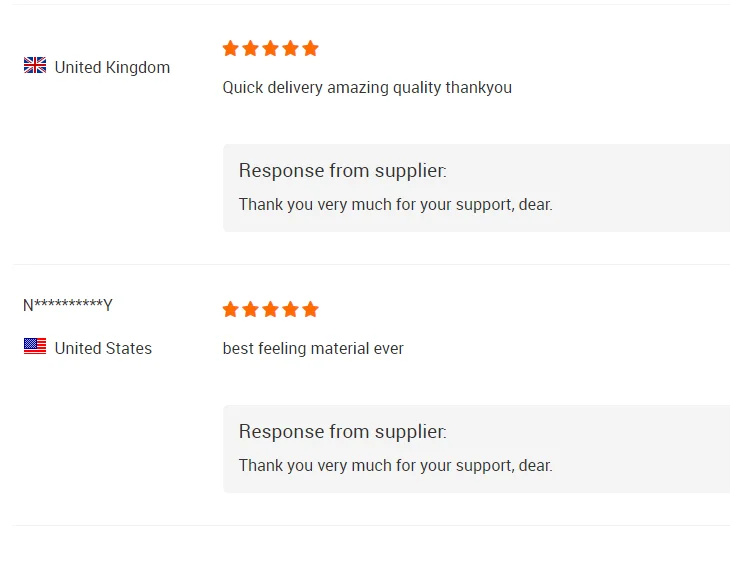730x569 pixels.
Task: Click the "United Kingdom" country label
Action: (x=112, y=67)
